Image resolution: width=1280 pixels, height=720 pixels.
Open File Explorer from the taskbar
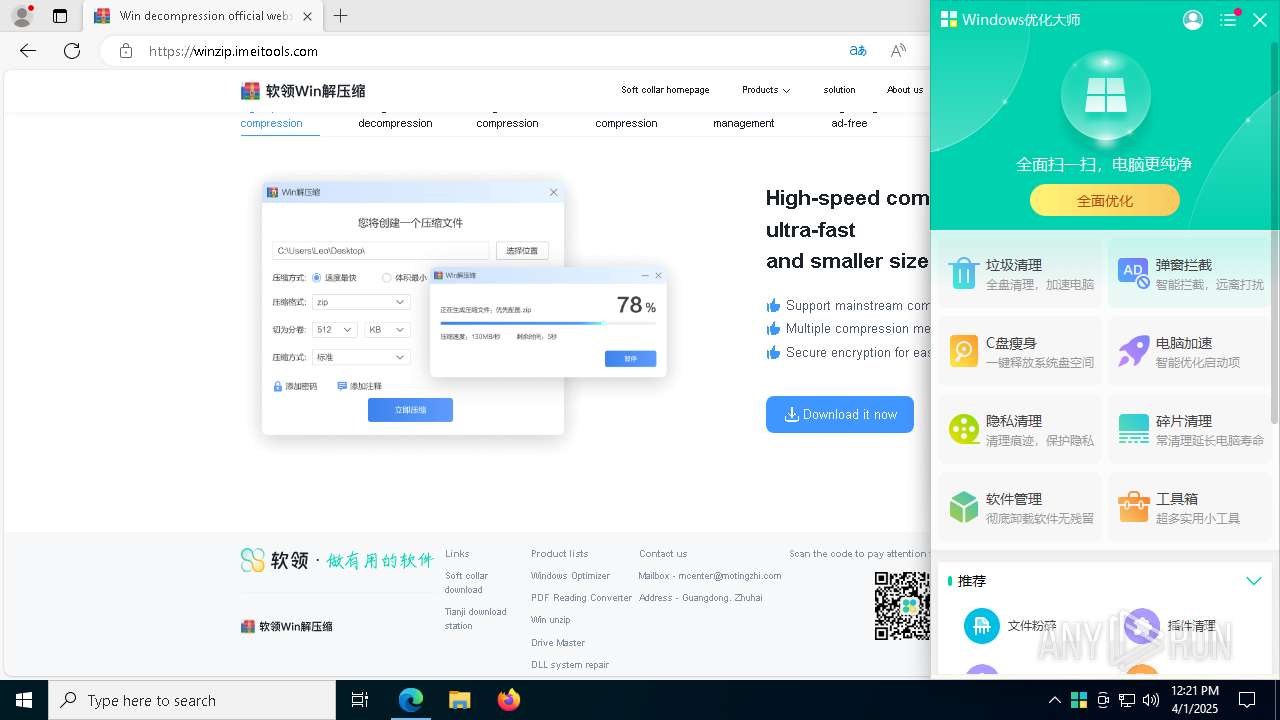(459, 700)
